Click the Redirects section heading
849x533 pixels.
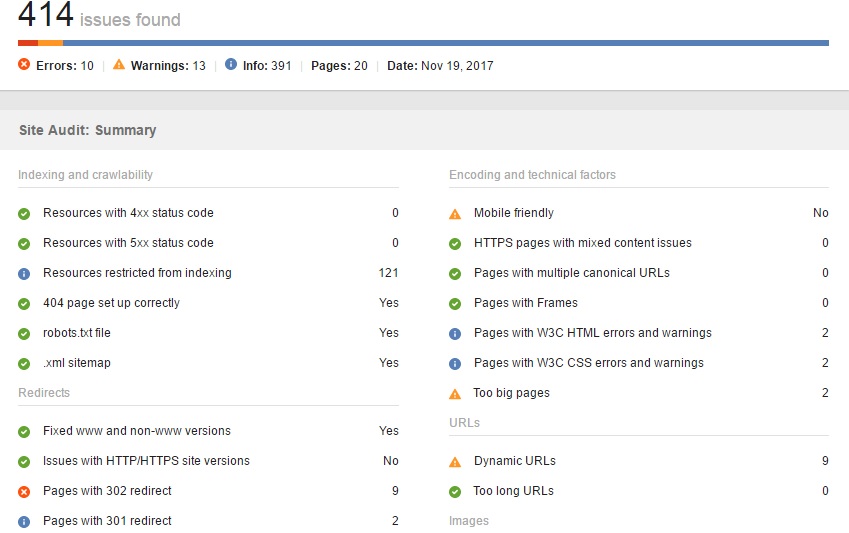click(x=44, y=392)
